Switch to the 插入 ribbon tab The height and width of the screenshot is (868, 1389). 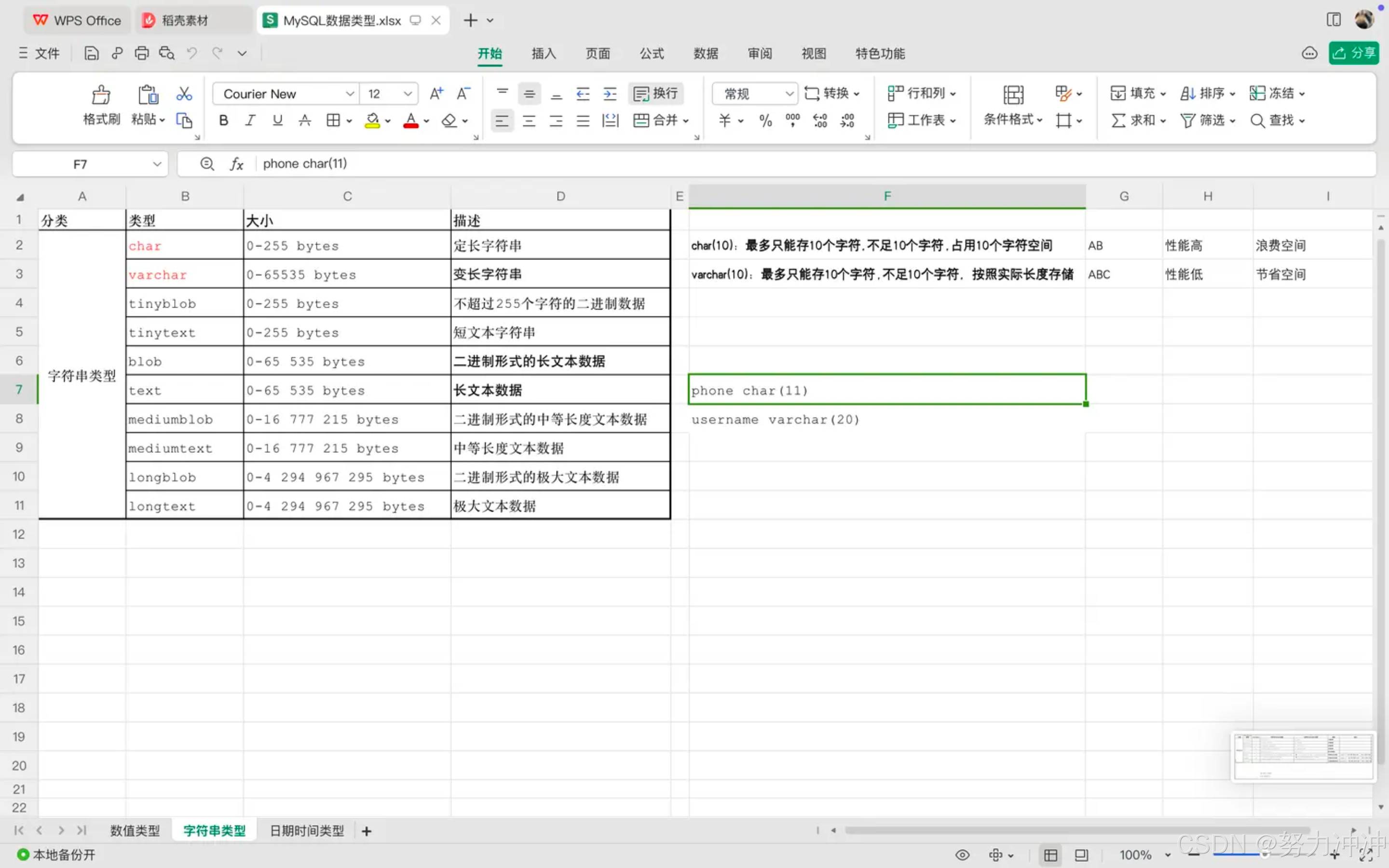(543, 54)
